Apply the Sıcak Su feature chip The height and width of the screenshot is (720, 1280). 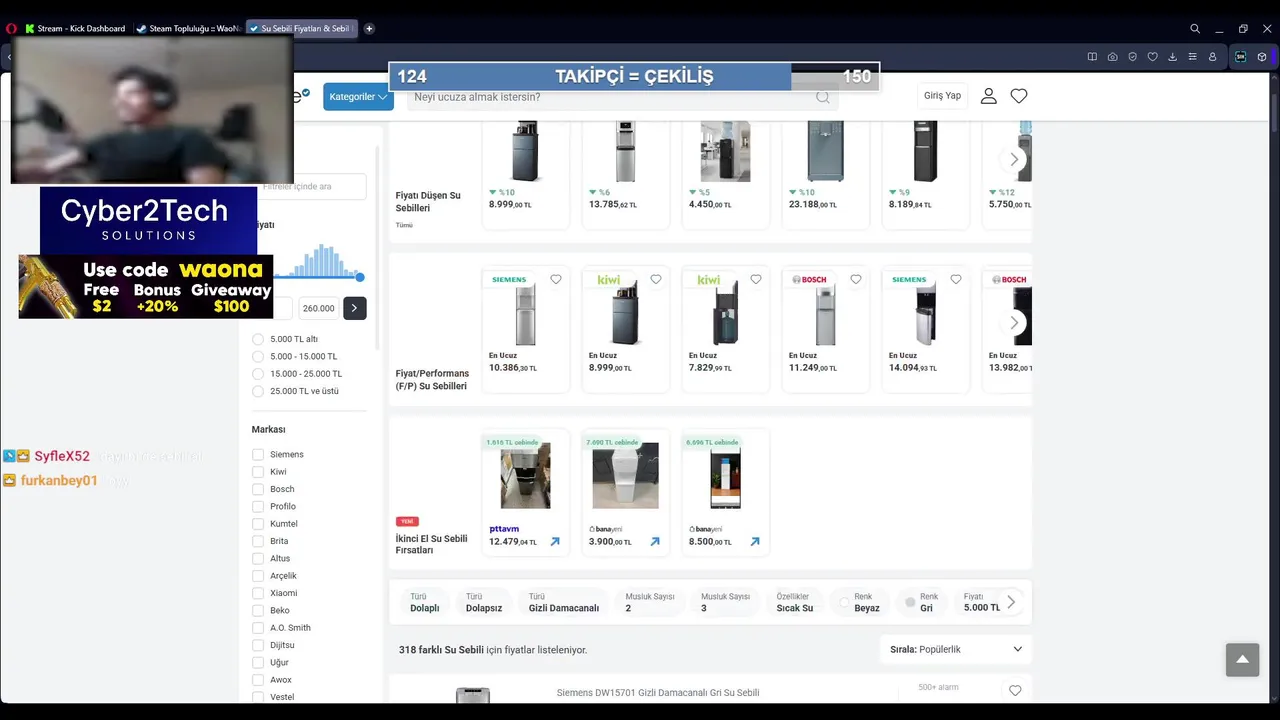795,602
